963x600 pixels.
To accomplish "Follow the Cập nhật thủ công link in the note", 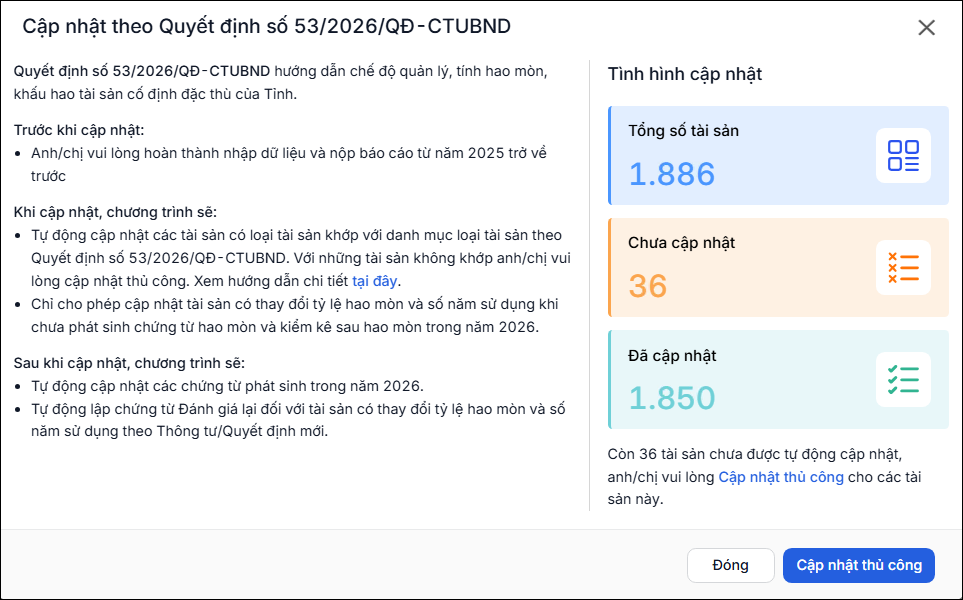I will point(781,477).
